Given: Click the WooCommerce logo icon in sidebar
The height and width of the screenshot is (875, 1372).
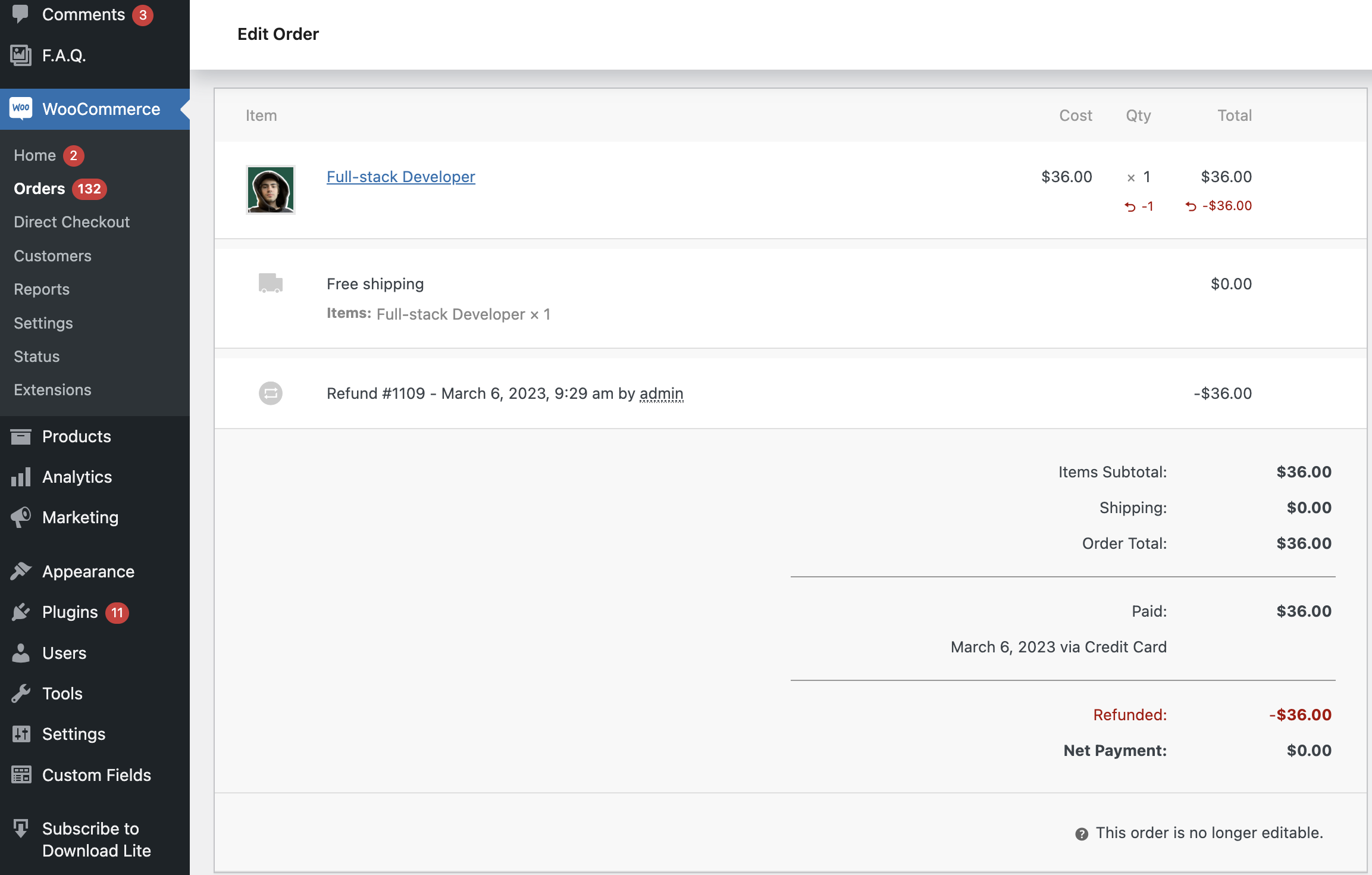Looking at the screenshot, I should [21, 109].
